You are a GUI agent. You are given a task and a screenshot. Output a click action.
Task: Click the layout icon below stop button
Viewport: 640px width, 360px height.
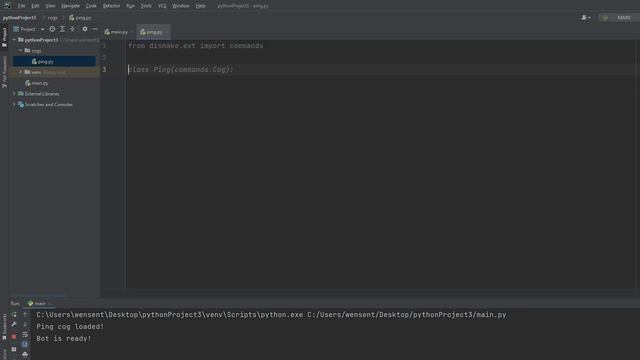(x=14, y=350)
